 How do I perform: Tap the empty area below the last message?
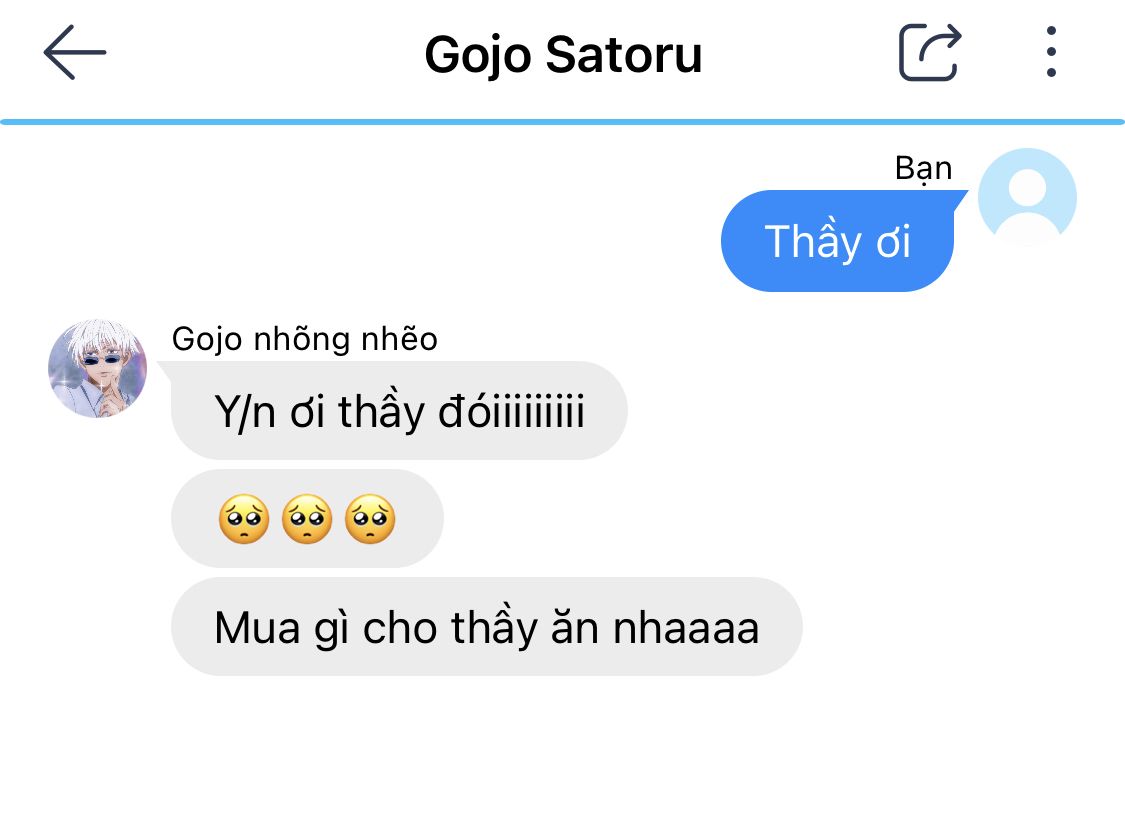[x=562, y=753]
